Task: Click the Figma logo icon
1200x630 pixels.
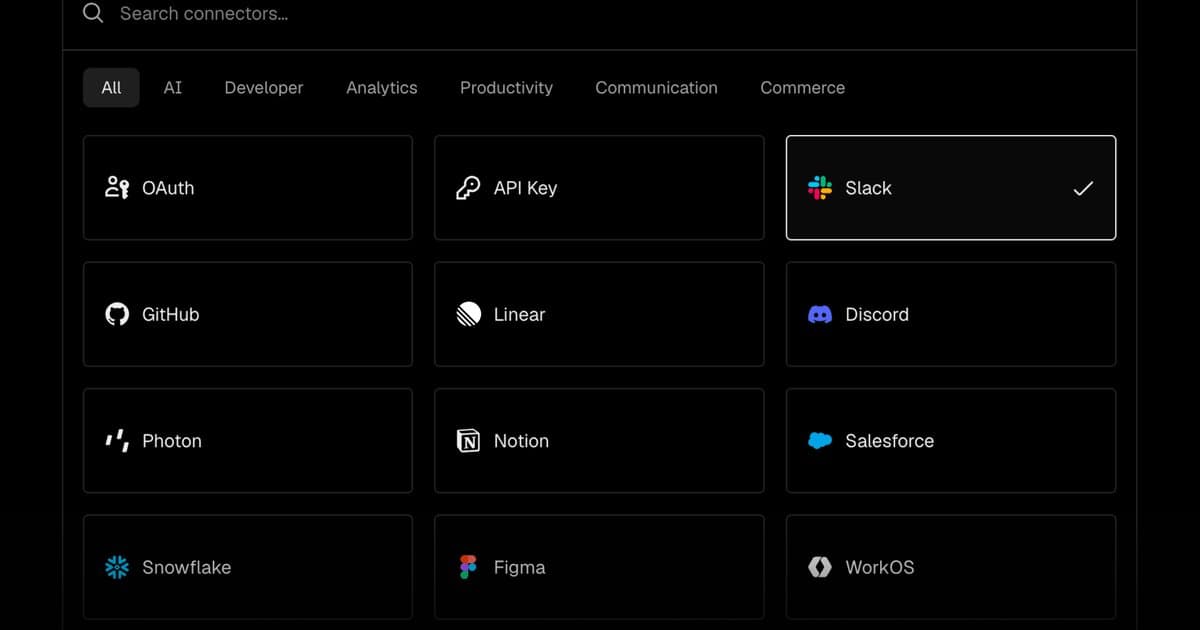Action: 468,567
